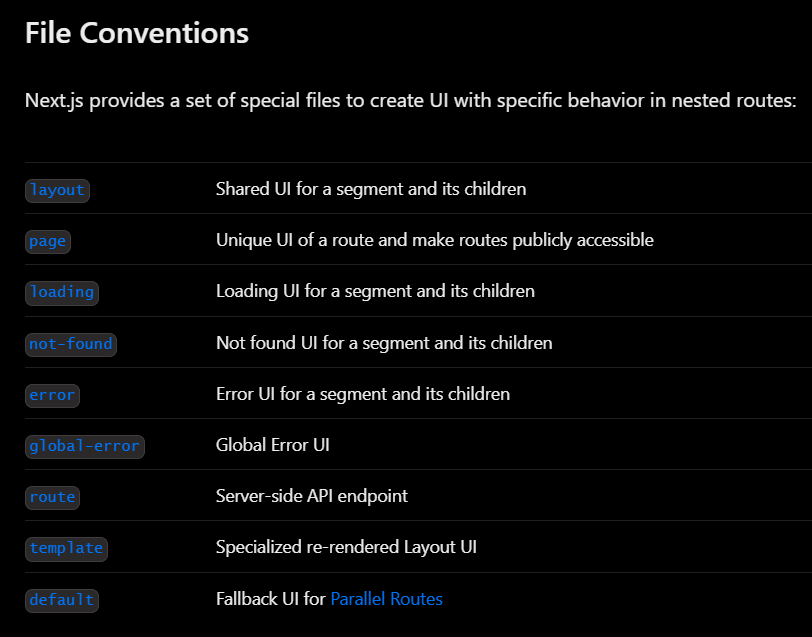Click 'Specialized re-rendered Layout UI' text
812x637 pixels.
pyautogui.click(x=346, y=547)
